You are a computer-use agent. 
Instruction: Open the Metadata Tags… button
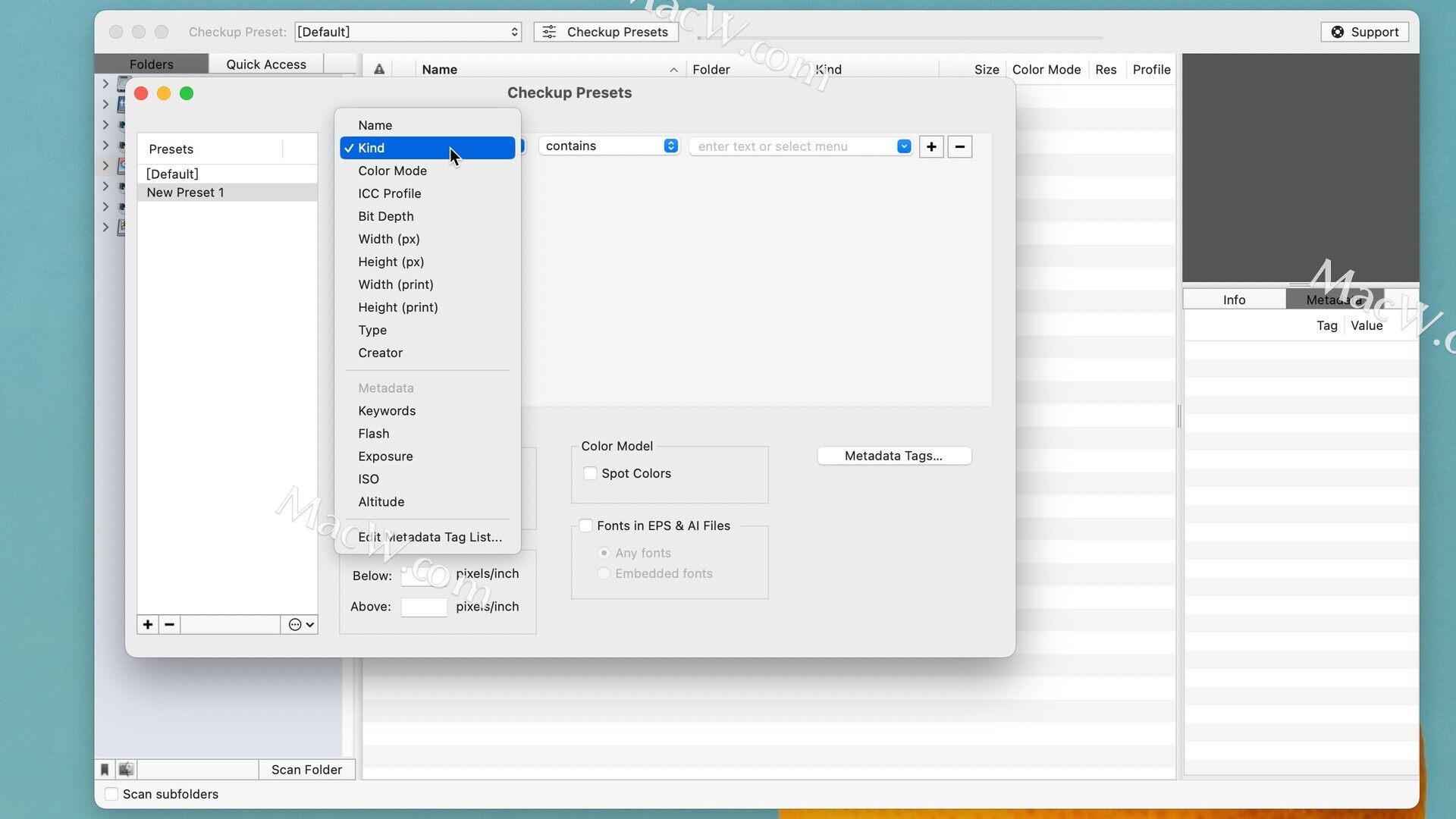click(894, 456)
